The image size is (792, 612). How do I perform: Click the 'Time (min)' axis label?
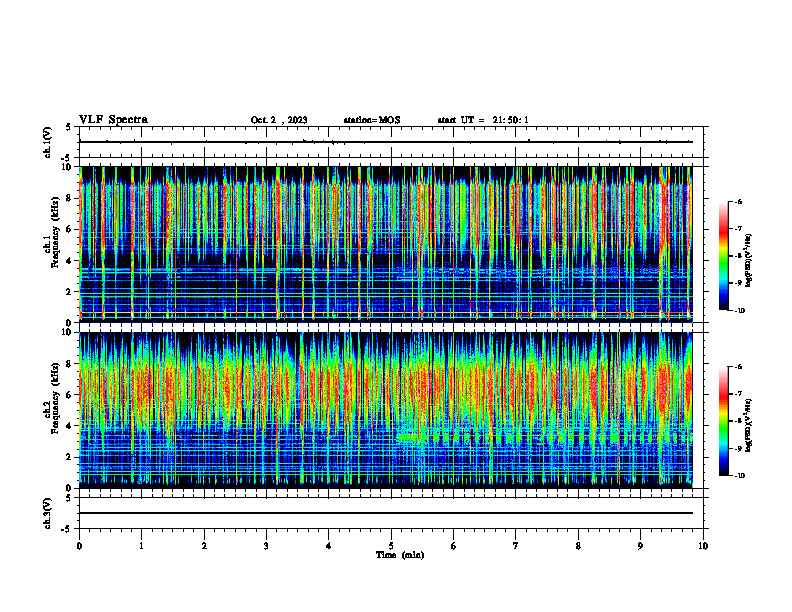(x=400, y=555)
